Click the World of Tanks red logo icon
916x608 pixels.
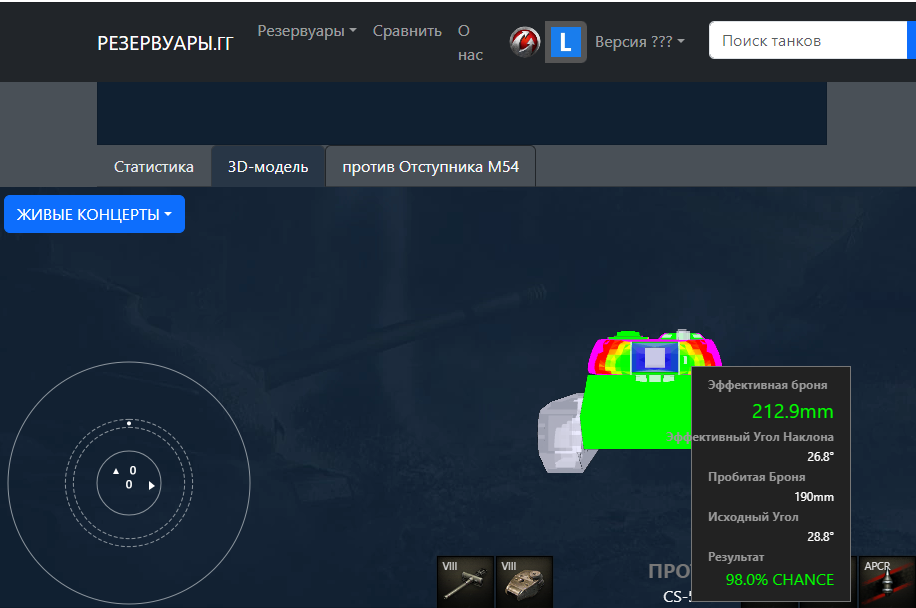[524, 42]
